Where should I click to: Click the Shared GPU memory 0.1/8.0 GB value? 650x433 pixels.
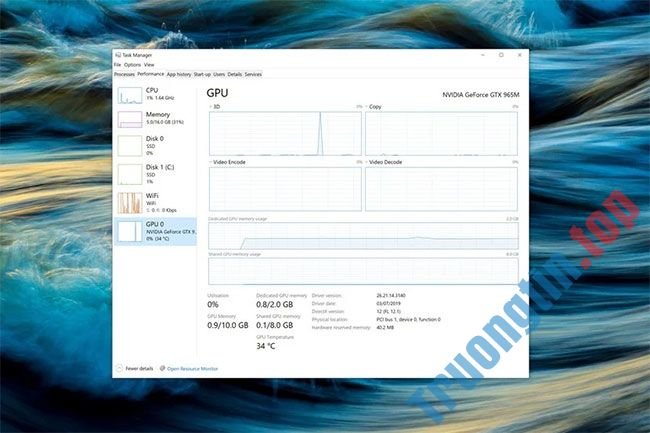point(274,326)
